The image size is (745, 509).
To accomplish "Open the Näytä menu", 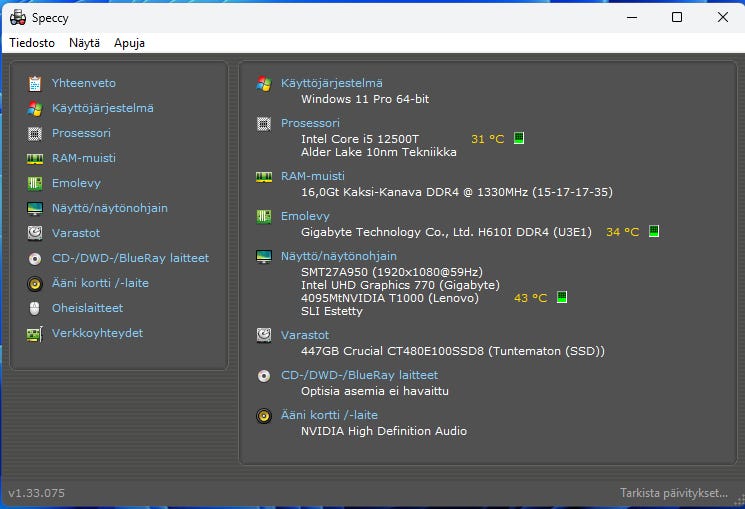I will tap(84, 43).
